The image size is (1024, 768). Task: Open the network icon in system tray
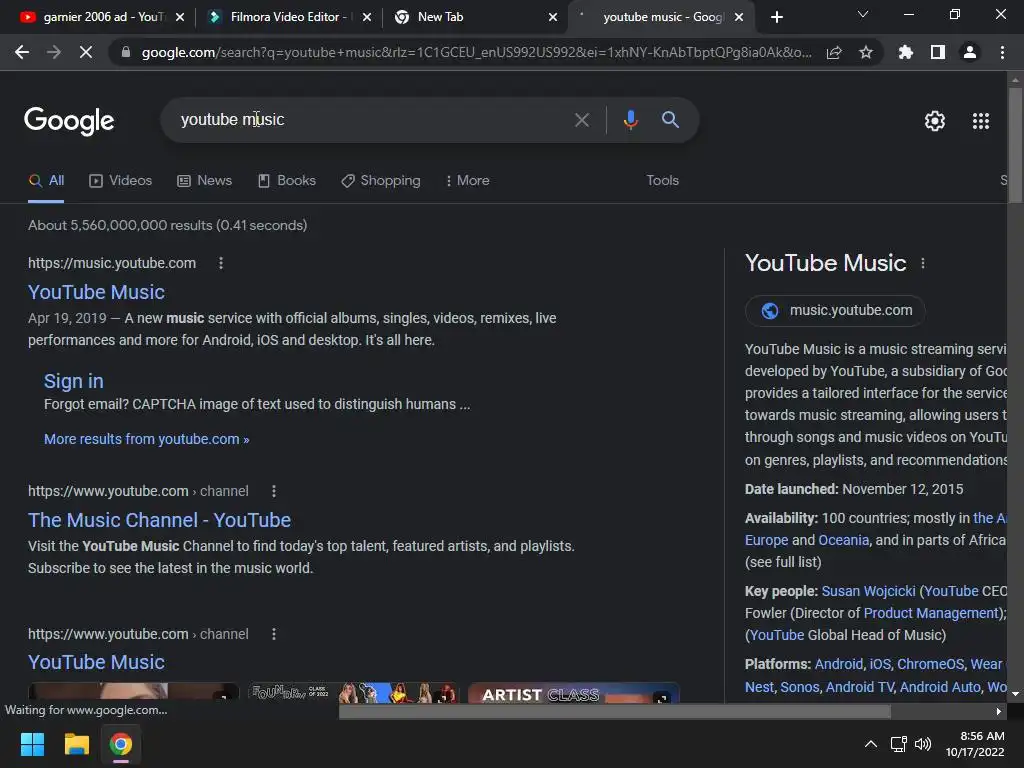(899, 744)
